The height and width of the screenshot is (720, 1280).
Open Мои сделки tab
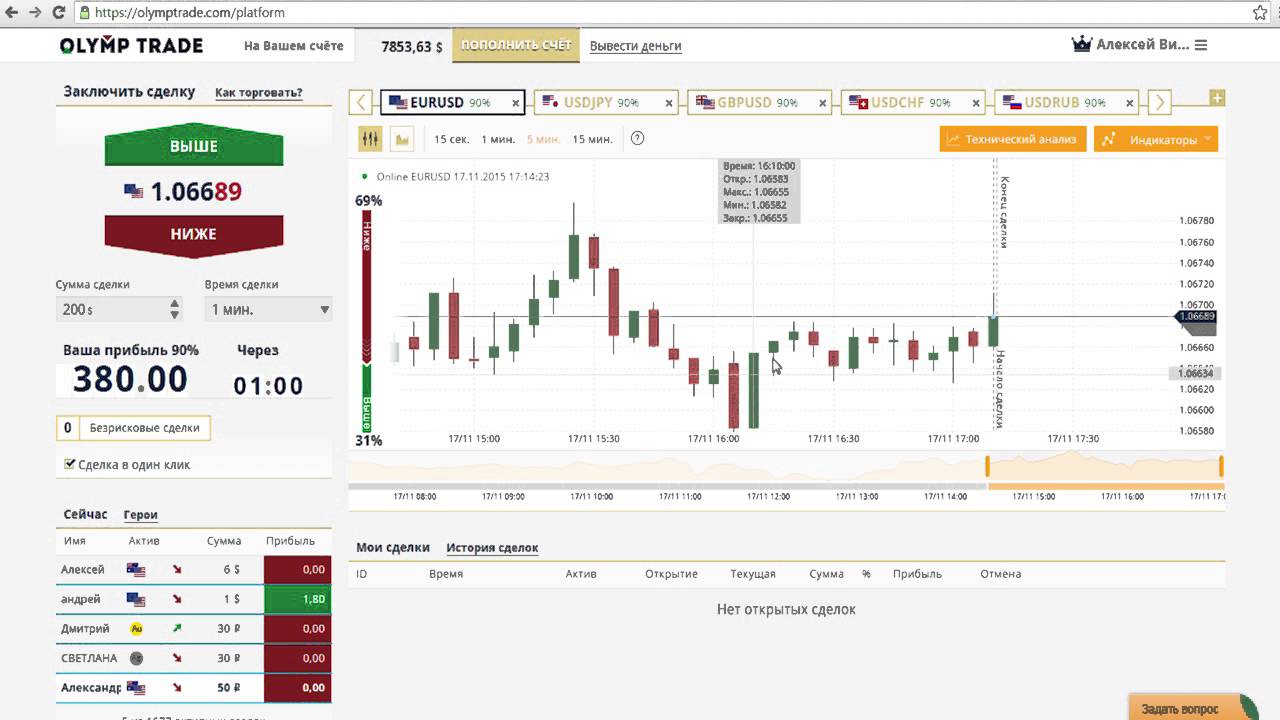tap(393, 547)
